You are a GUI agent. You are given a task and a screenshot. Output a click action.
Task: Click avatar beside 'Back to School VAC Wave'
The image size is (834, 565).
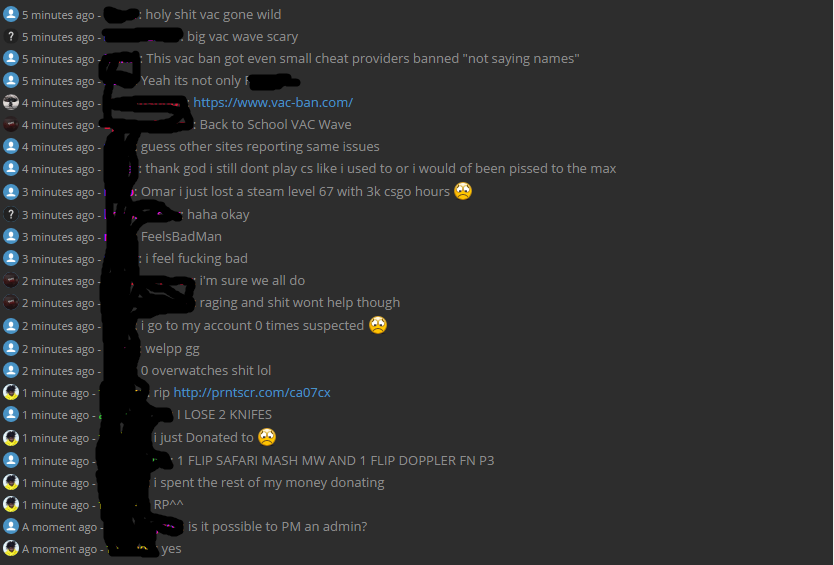click(x=11, y=124)
